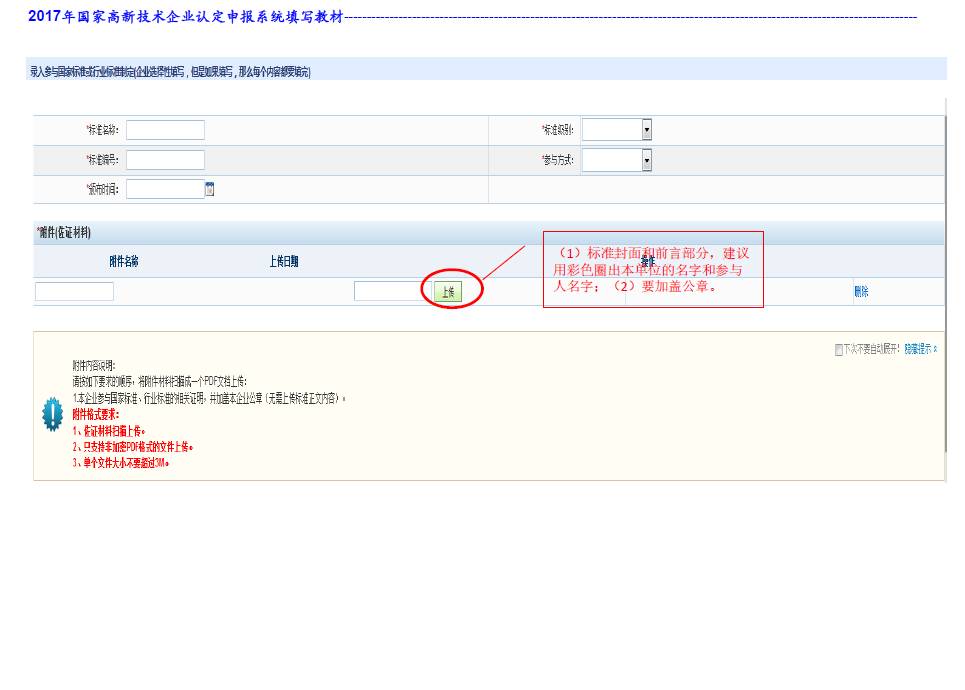Click into the 标准编号 input box
The height and width of the screenshot is (690, 965).
coord(165,160)
